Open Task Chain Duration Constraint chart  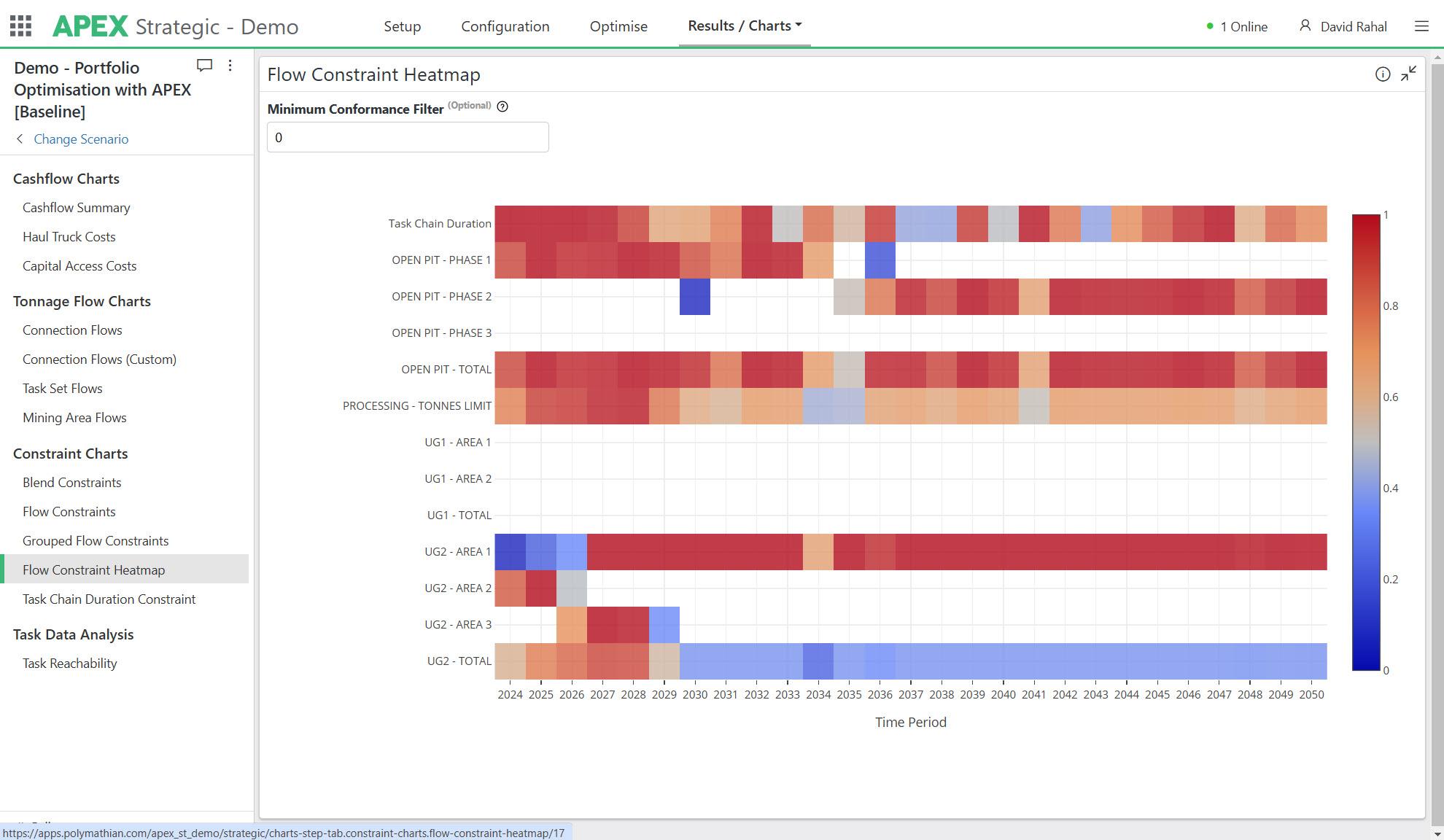tap(109, 599)
